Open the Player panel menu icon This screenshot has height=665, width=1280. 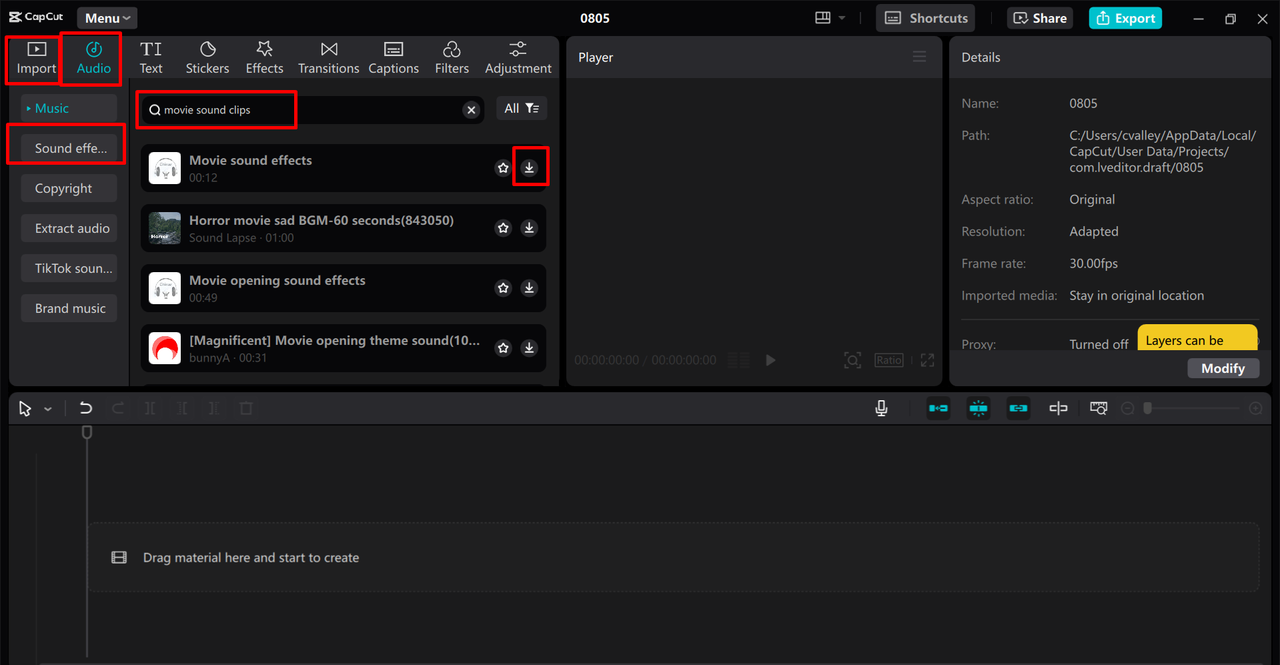coord(919,57)
